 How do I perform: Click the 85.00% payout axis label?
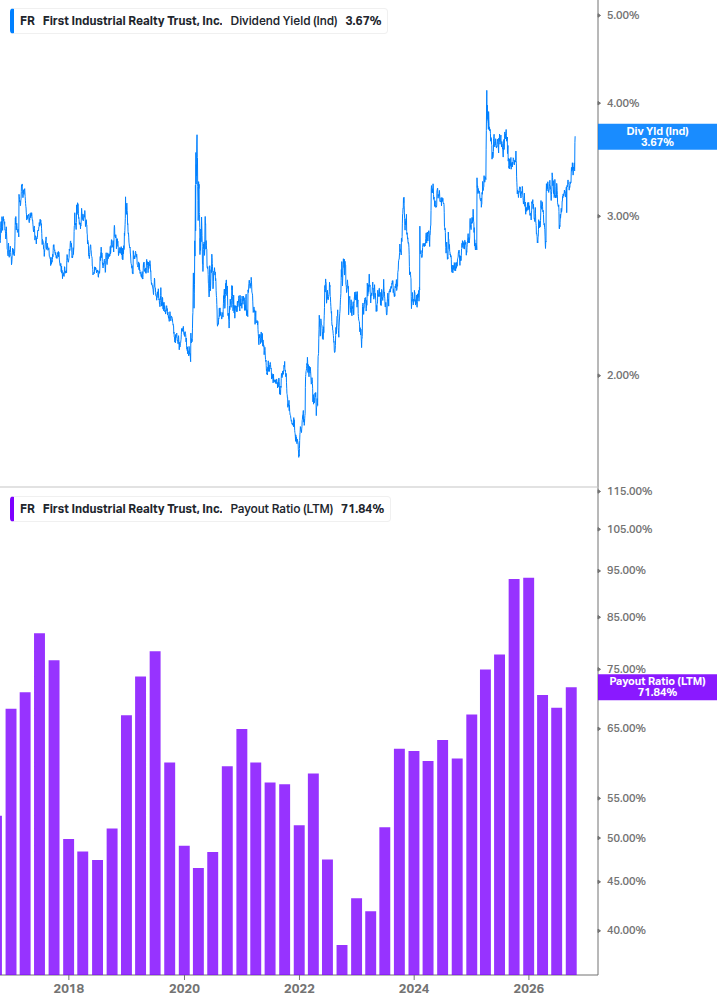coord(626,617)
